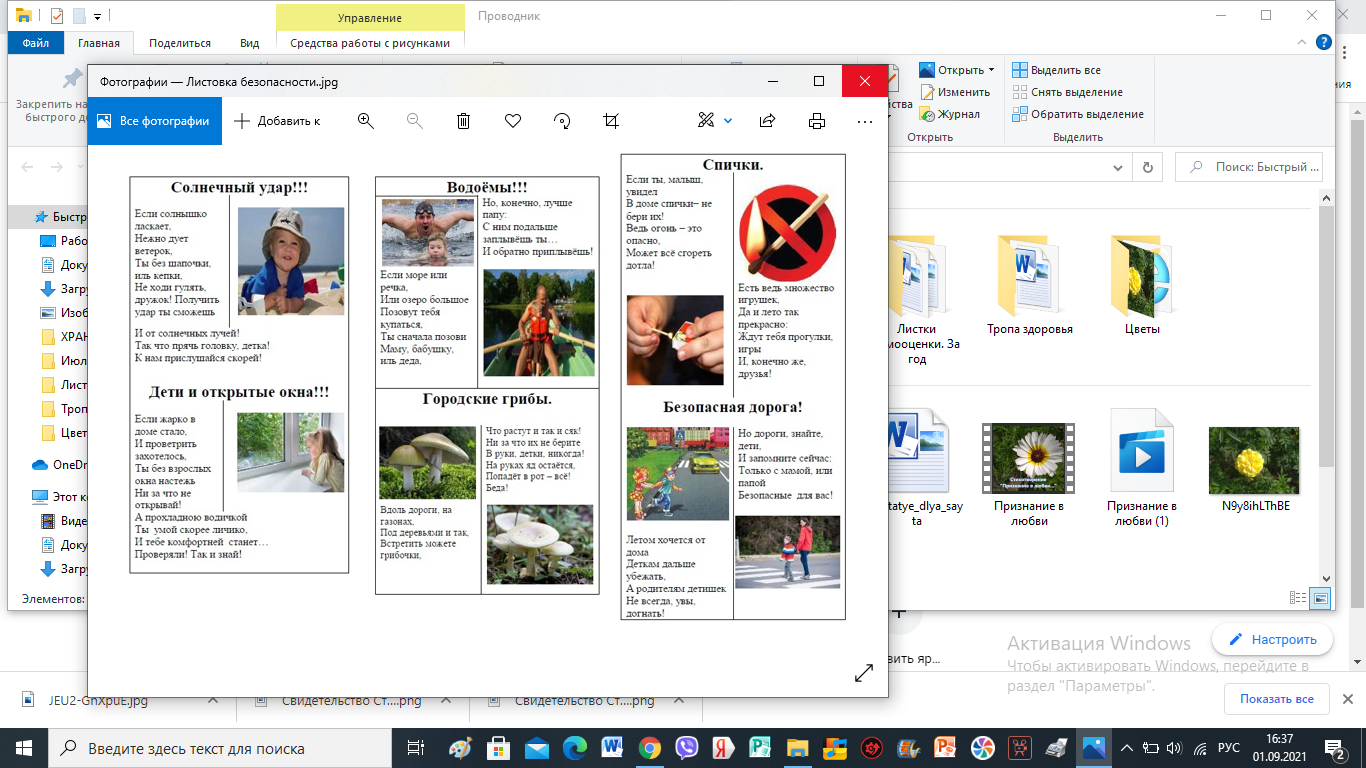Open Средства работы с рисунками tab
Screen dimensions: 1366x768
(370, 43)
